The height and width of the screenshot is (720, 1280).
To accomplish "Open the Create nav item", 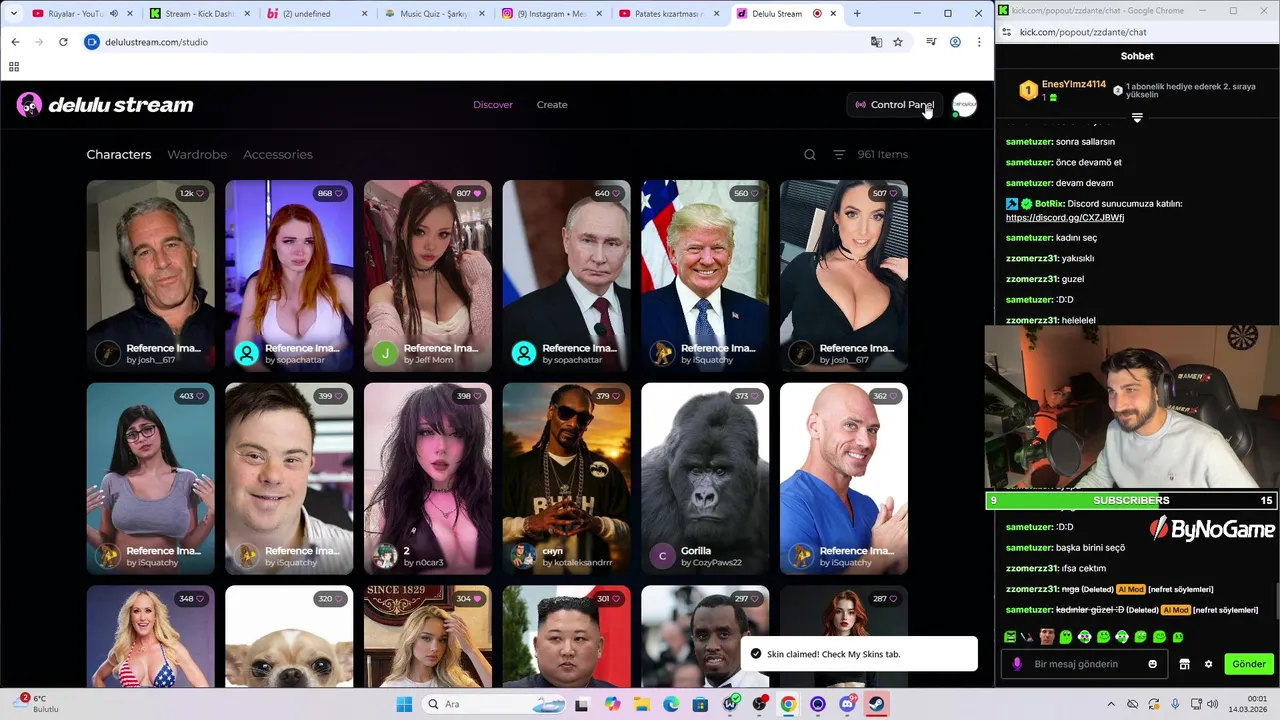I will (x=552, y=105).
